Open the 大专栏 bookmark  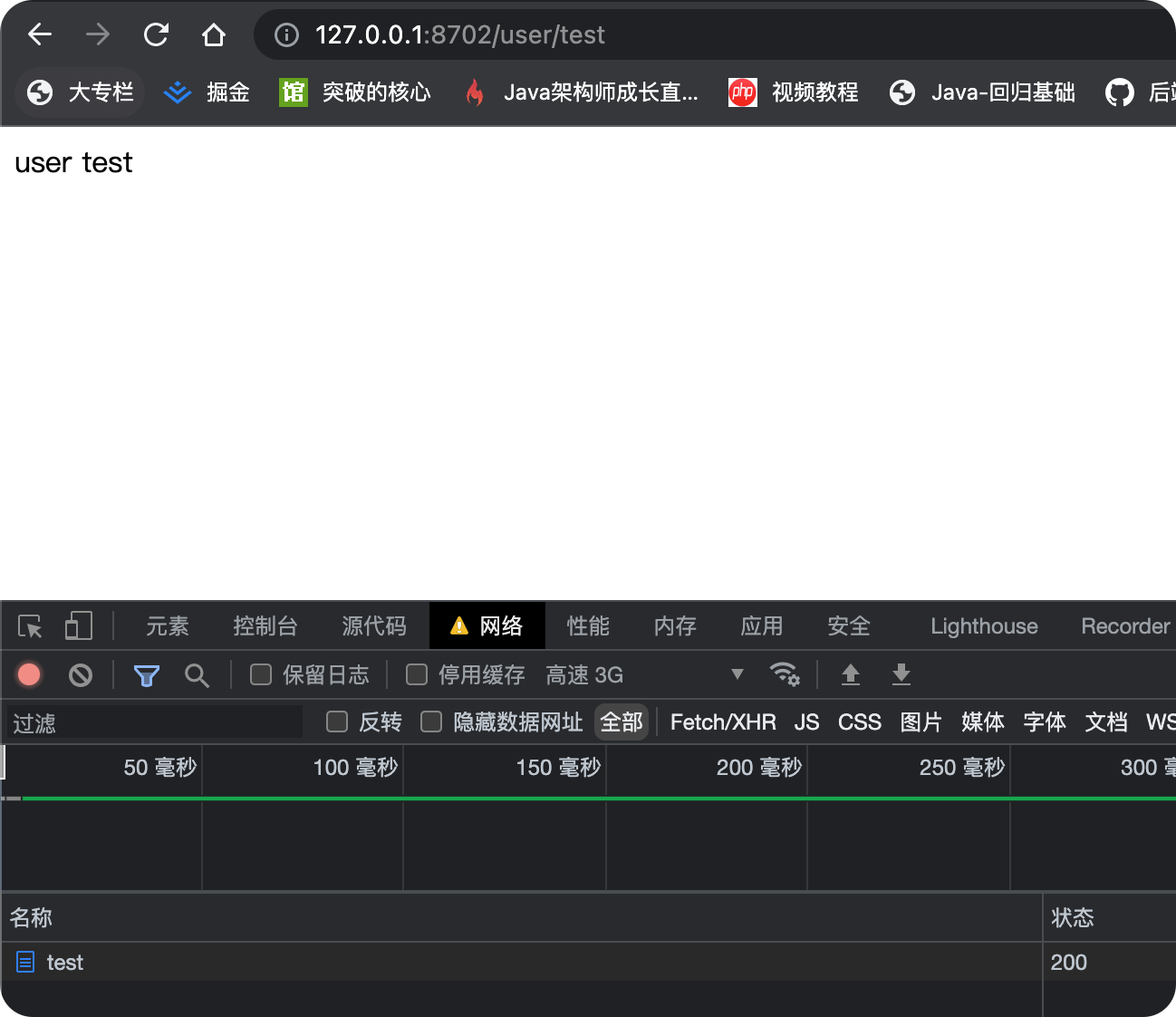pyautogui.click(x=81, y=92)
